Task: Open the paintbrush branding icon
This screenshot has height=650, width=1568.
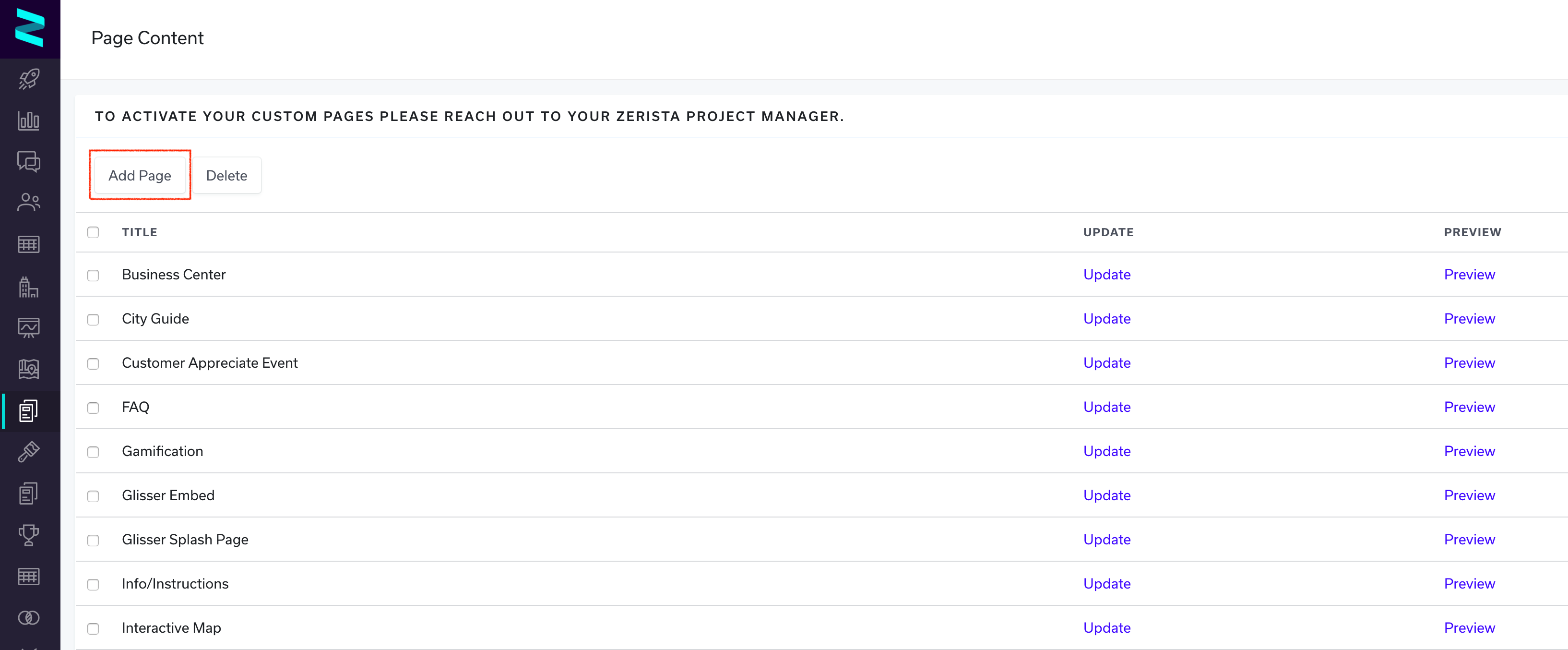Action: 29,452
